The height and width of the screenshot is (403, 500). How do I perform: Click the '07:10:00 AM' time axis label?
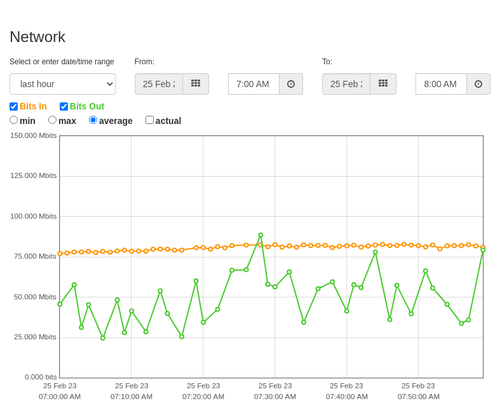(x=131, y=397)
